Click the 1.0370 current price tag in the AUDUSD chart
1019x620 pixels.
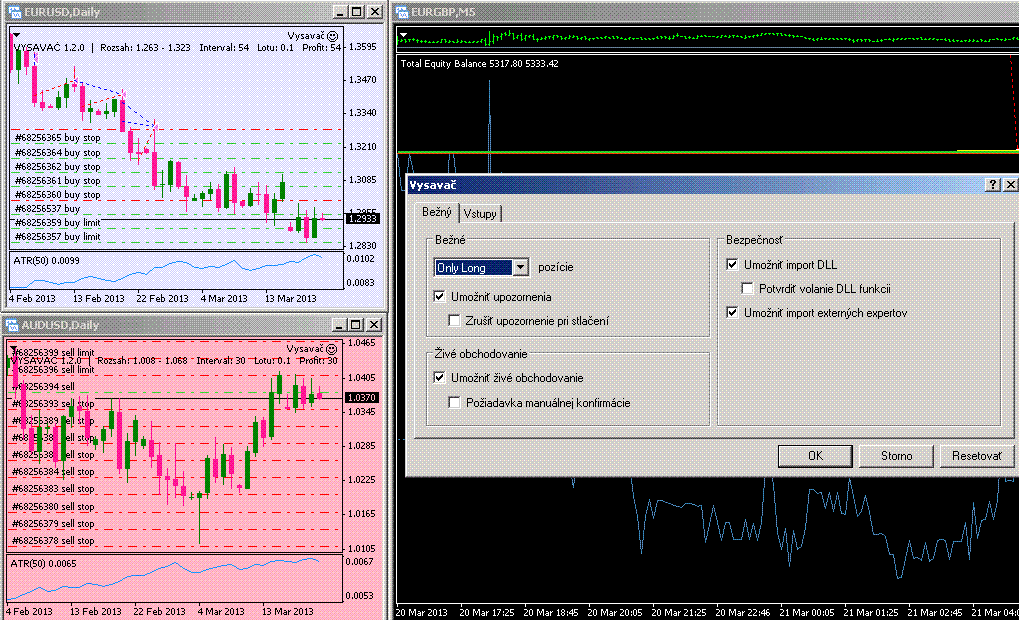(361, 397)
